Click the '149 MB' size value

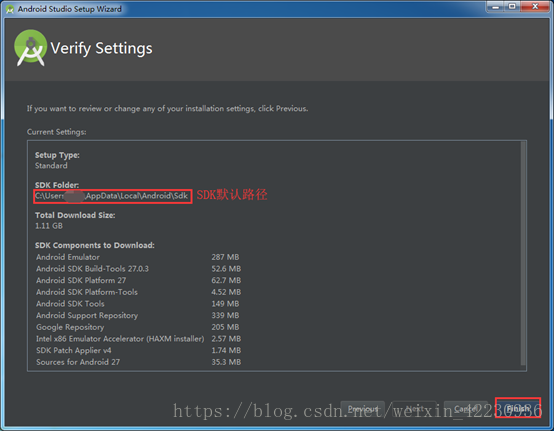[x=225, y=304]
